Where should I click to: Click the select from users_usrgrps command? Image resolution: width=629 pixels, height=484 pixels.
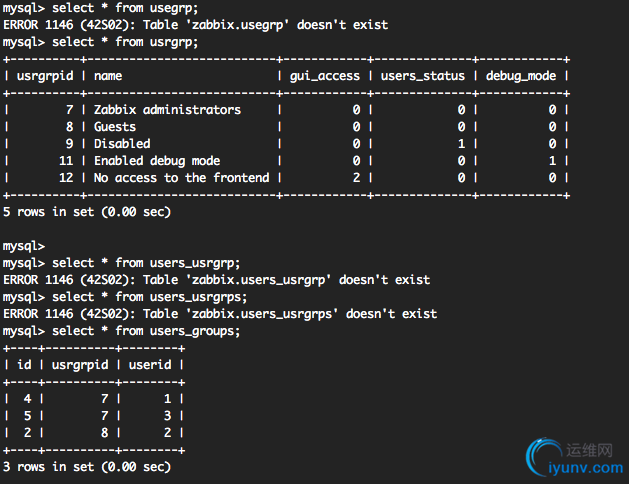[125, 297]
